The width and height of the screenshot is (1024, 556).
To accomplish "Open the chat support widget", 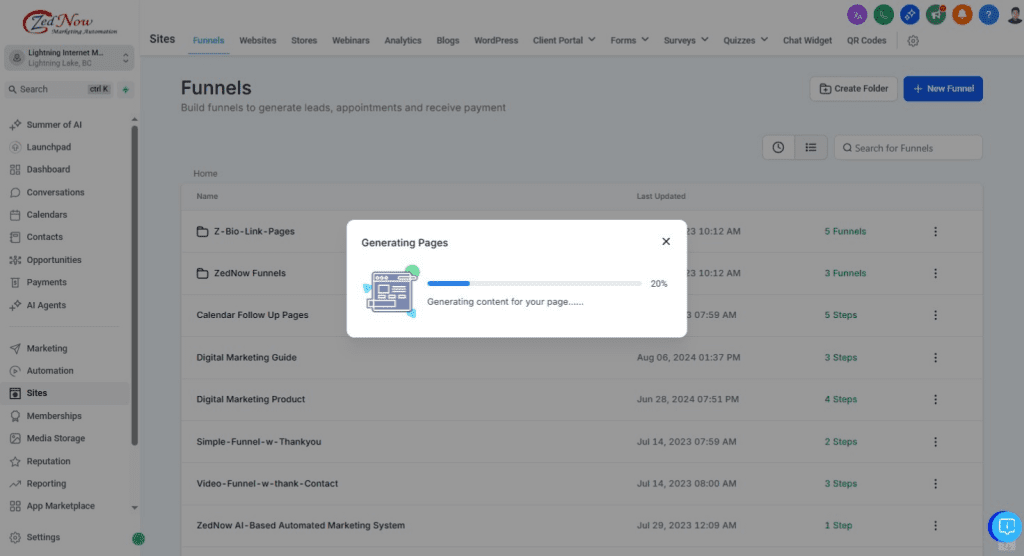I will 1005,526.
